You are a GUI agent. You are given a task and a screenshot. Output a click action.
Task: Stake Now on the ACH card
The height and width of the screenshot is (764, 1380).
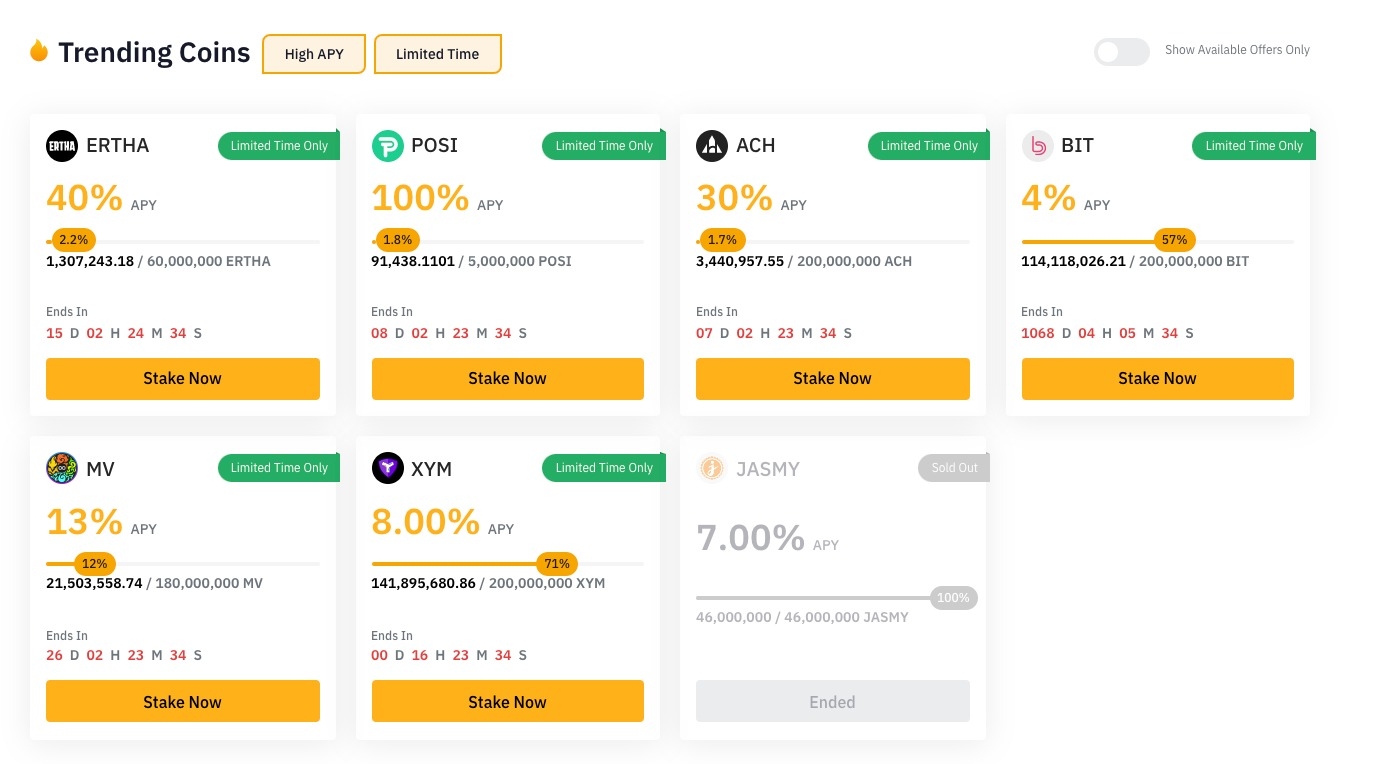pos(833,379)
